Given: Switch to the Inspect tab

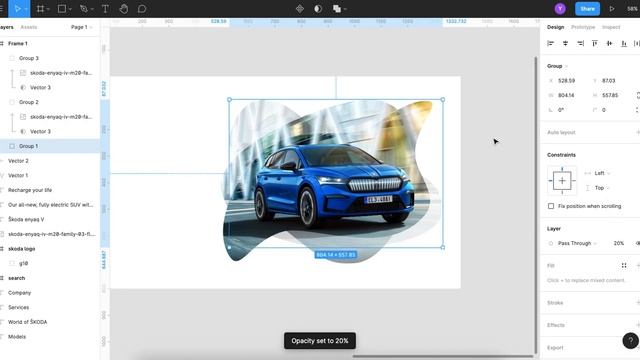Looking at the screenshot, I should click(611, 27).
